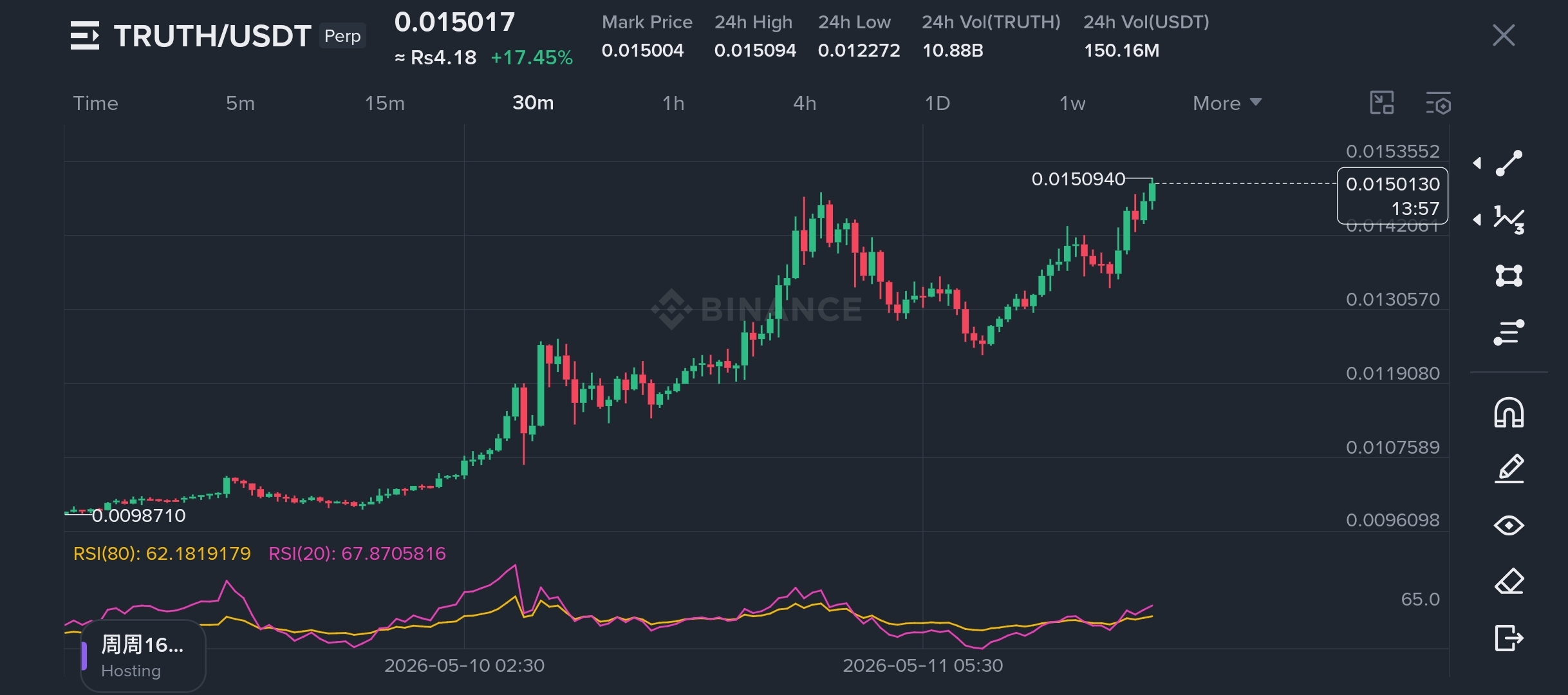Image resolution: width=1568 pixels, height=695 pixels.
Task: Switch to the Time chart tab
Action: [95, 103]
